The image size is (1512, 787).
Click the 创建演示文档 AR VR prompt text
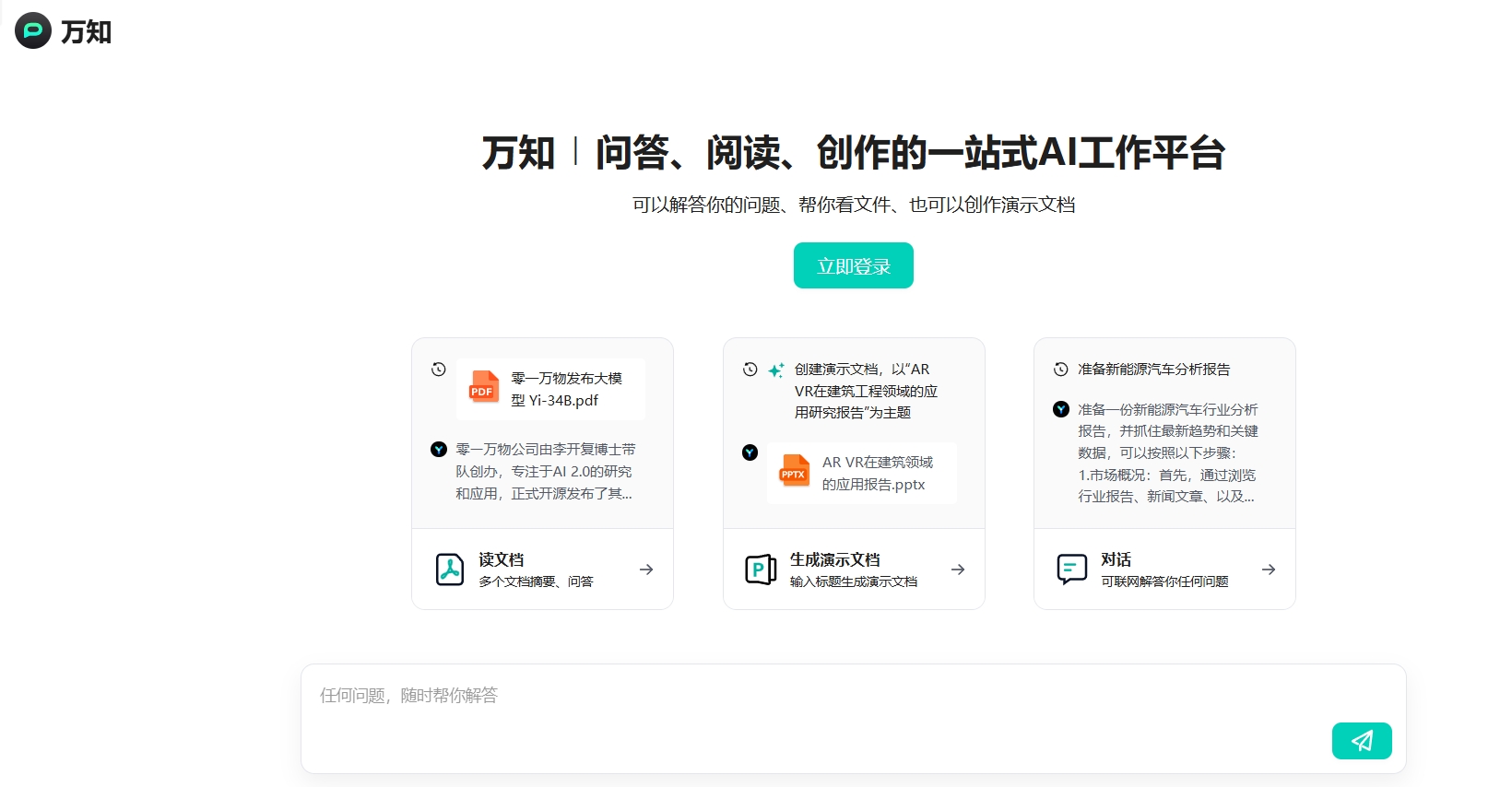866,391
